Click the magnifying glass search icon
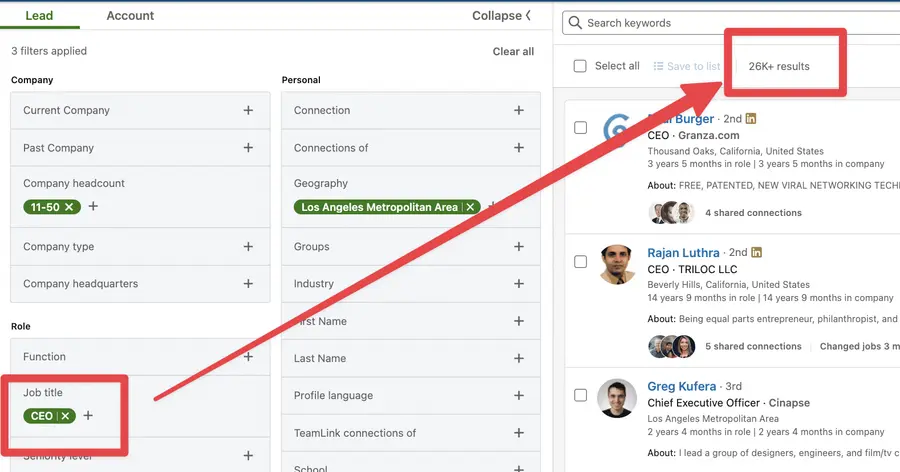900x472 pixels. 575,23
